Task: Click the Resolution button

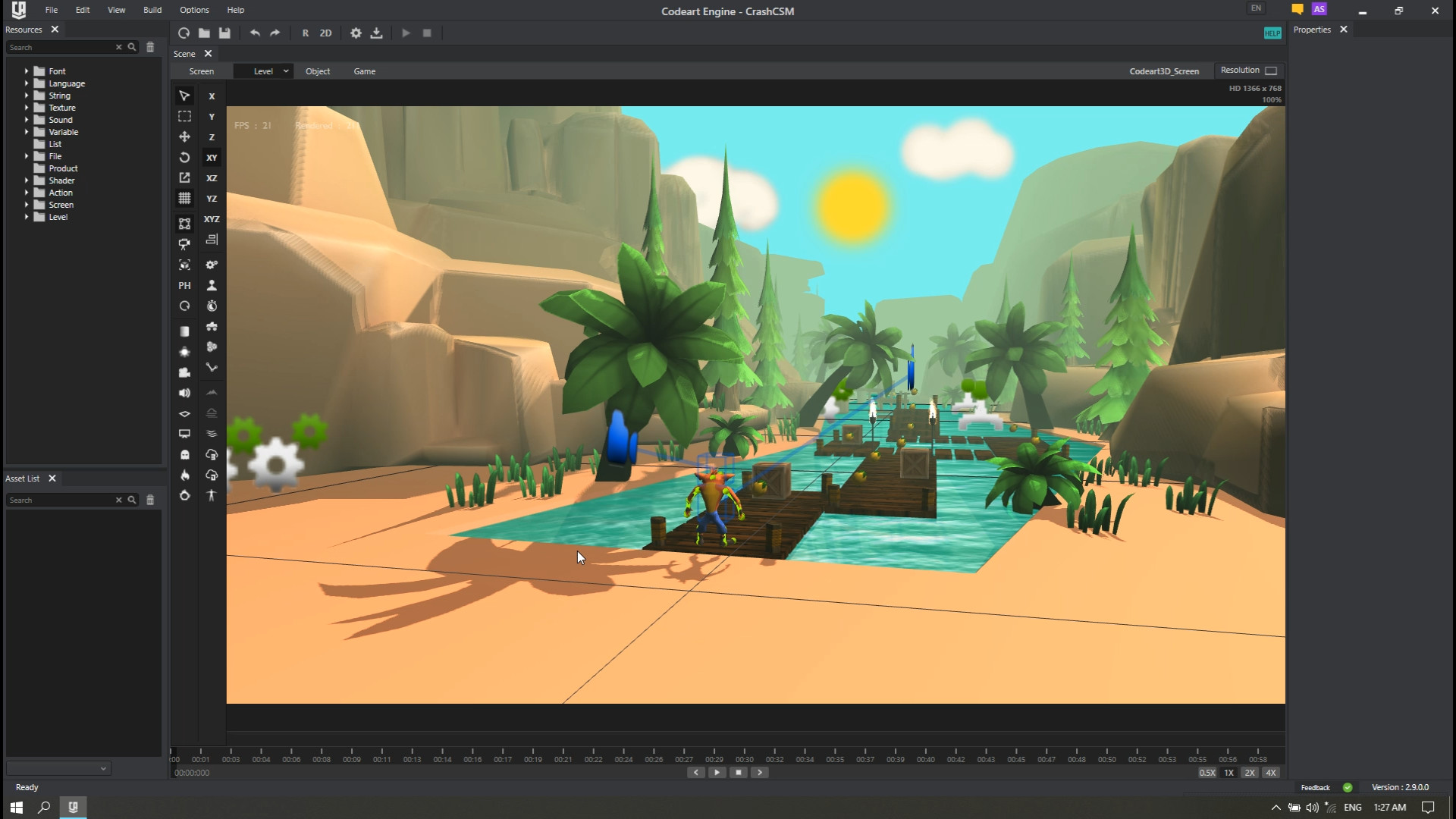Action: pos(1249,71)
